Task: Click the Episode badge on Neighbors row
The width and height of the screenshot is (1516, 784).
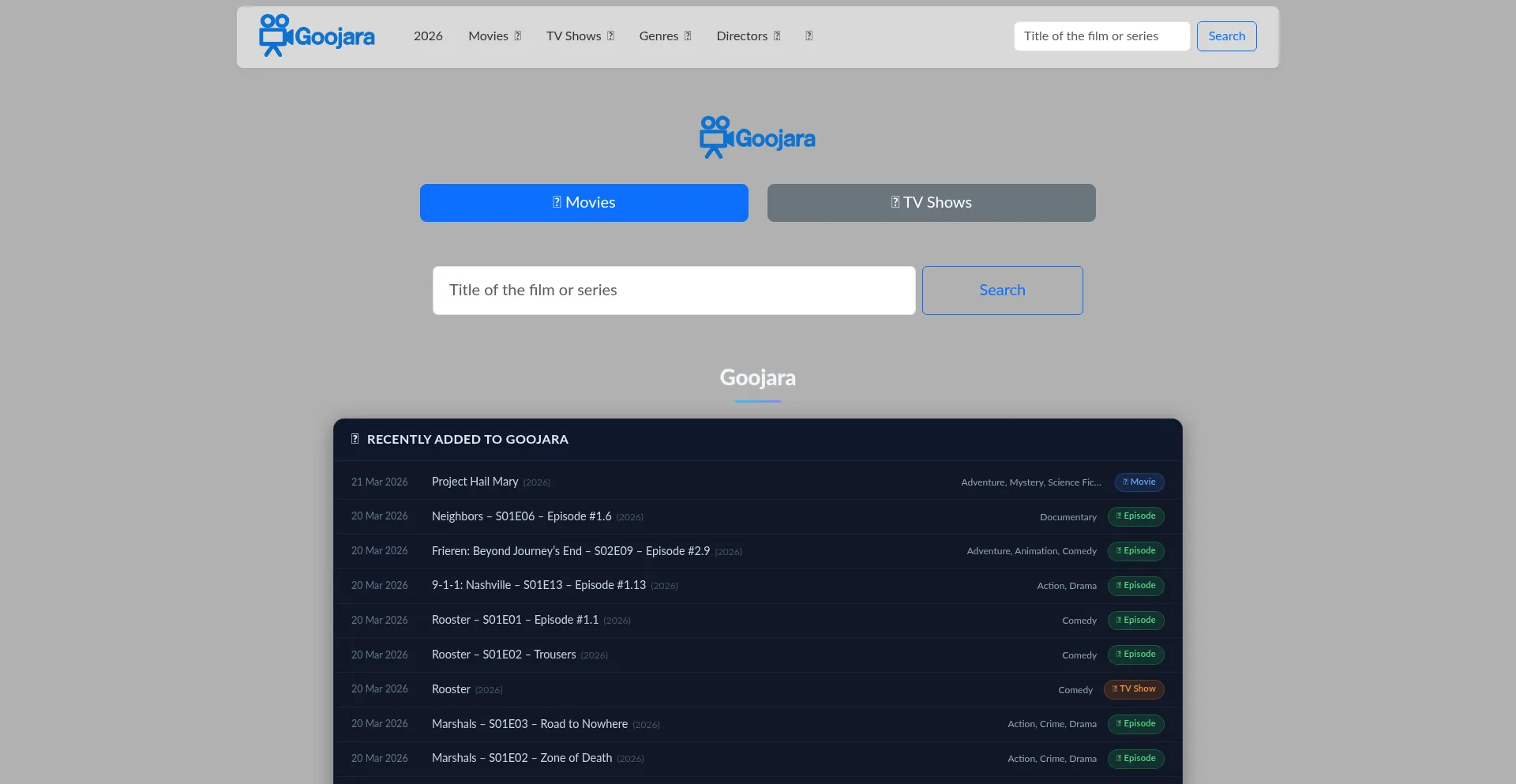Action: (1136, 516)
